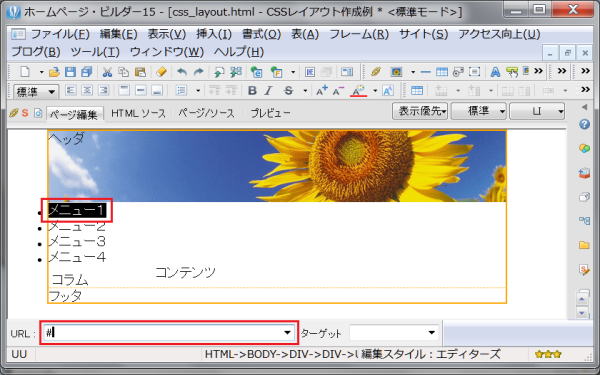Switch to the HTML ソース tab

(138, 113)
